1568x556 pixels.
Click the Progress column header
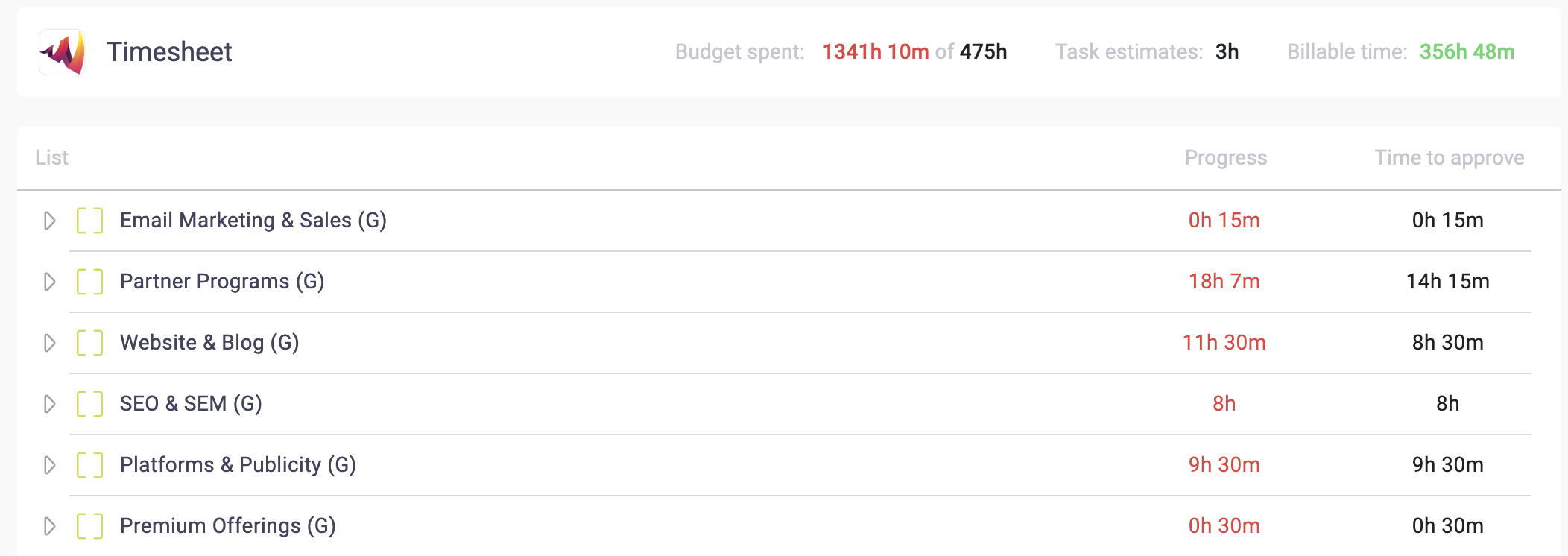click(1225, 158)
